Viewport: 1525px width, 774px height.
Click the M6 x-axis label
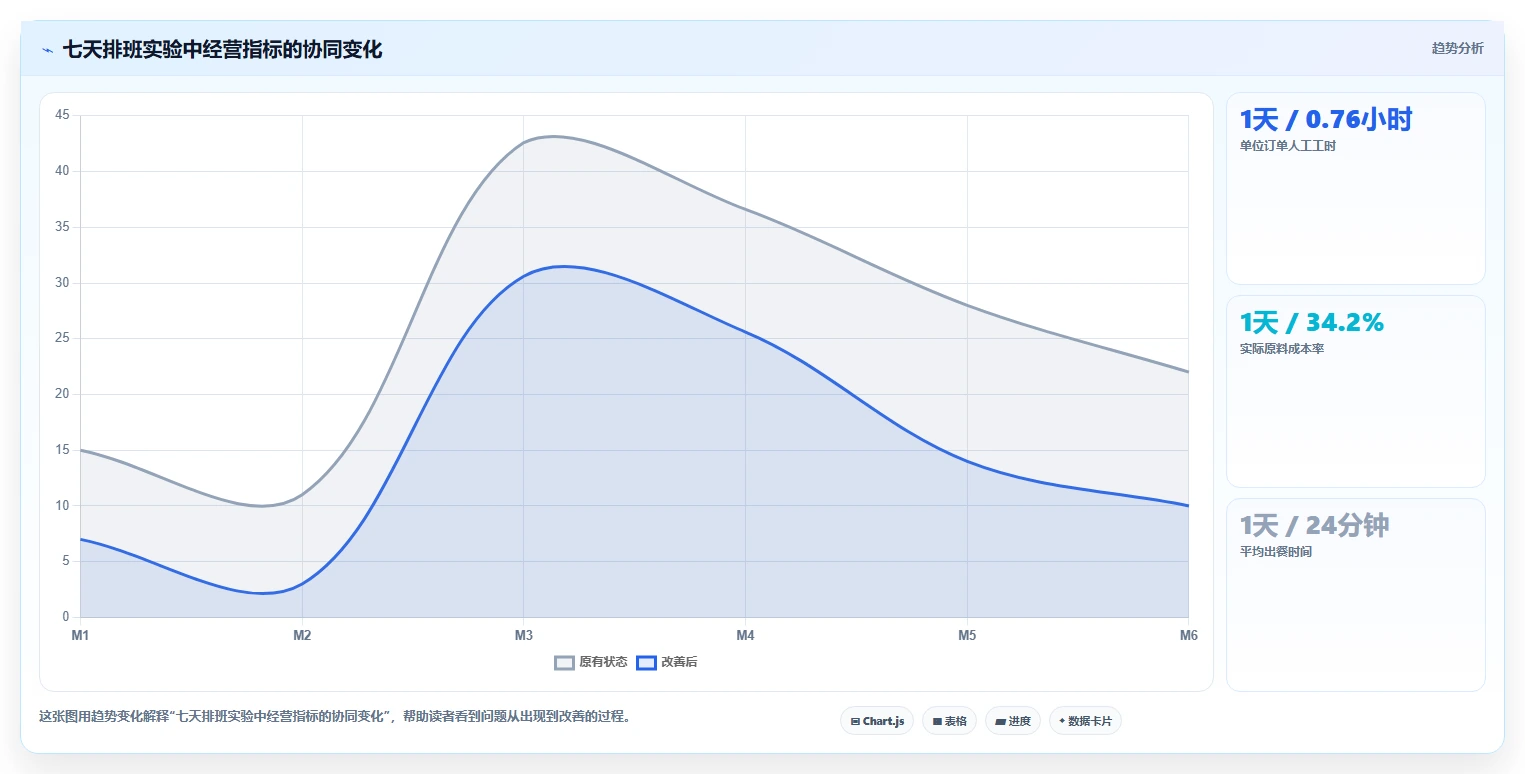(1188, 635)
